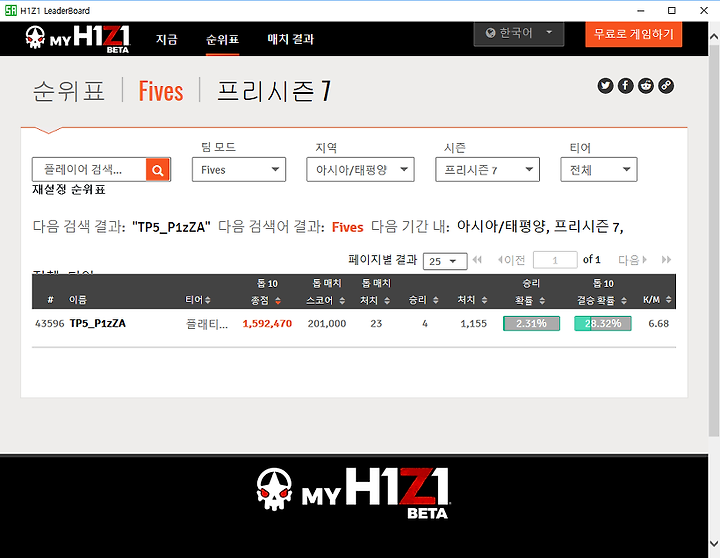Sort by 톱 10 결승 확률 column
720x558 pixels.
coord(624,300)
